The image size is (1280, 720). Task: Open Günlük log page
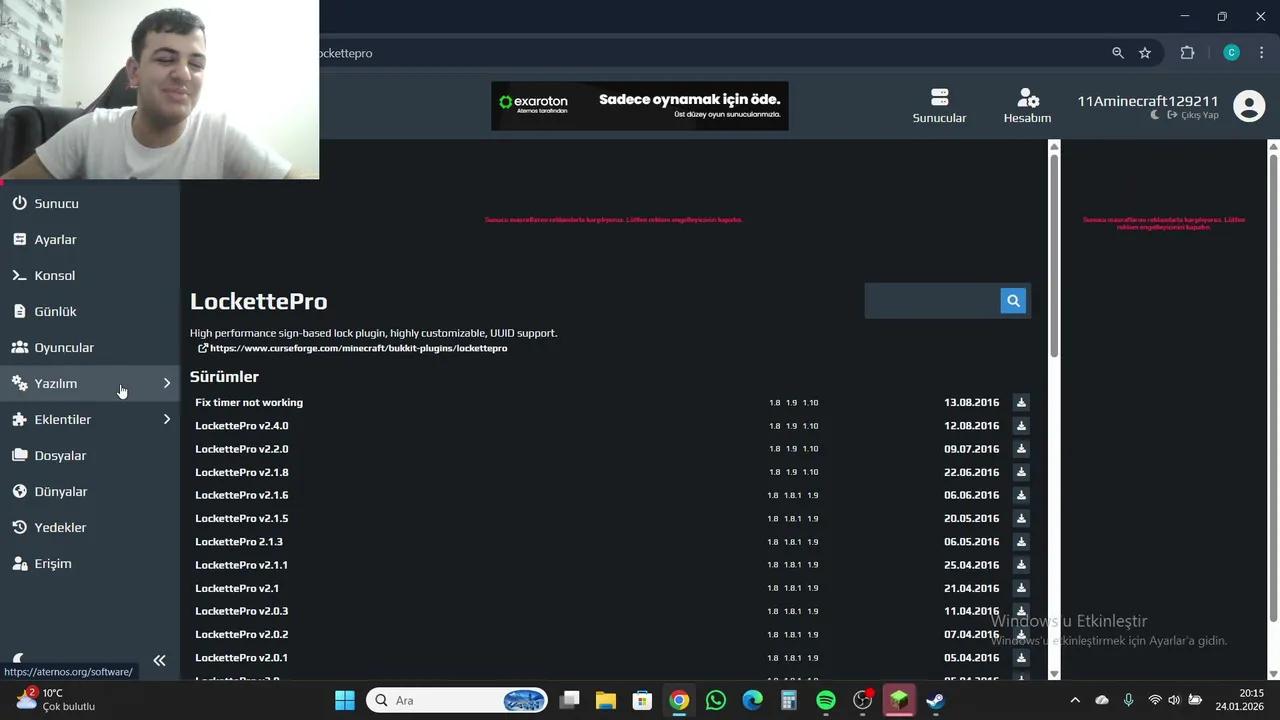point(90,311)
